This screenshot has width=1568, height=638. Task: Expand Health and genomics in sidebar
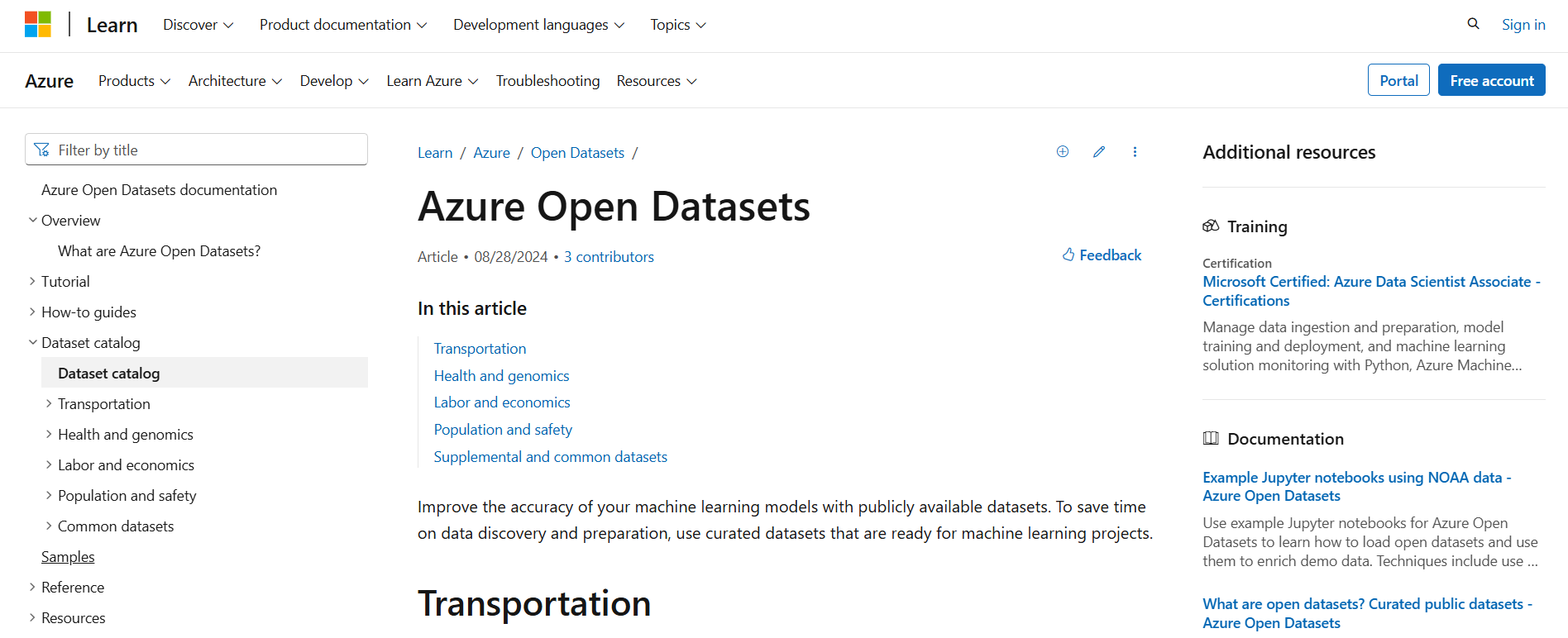[49, 435]
